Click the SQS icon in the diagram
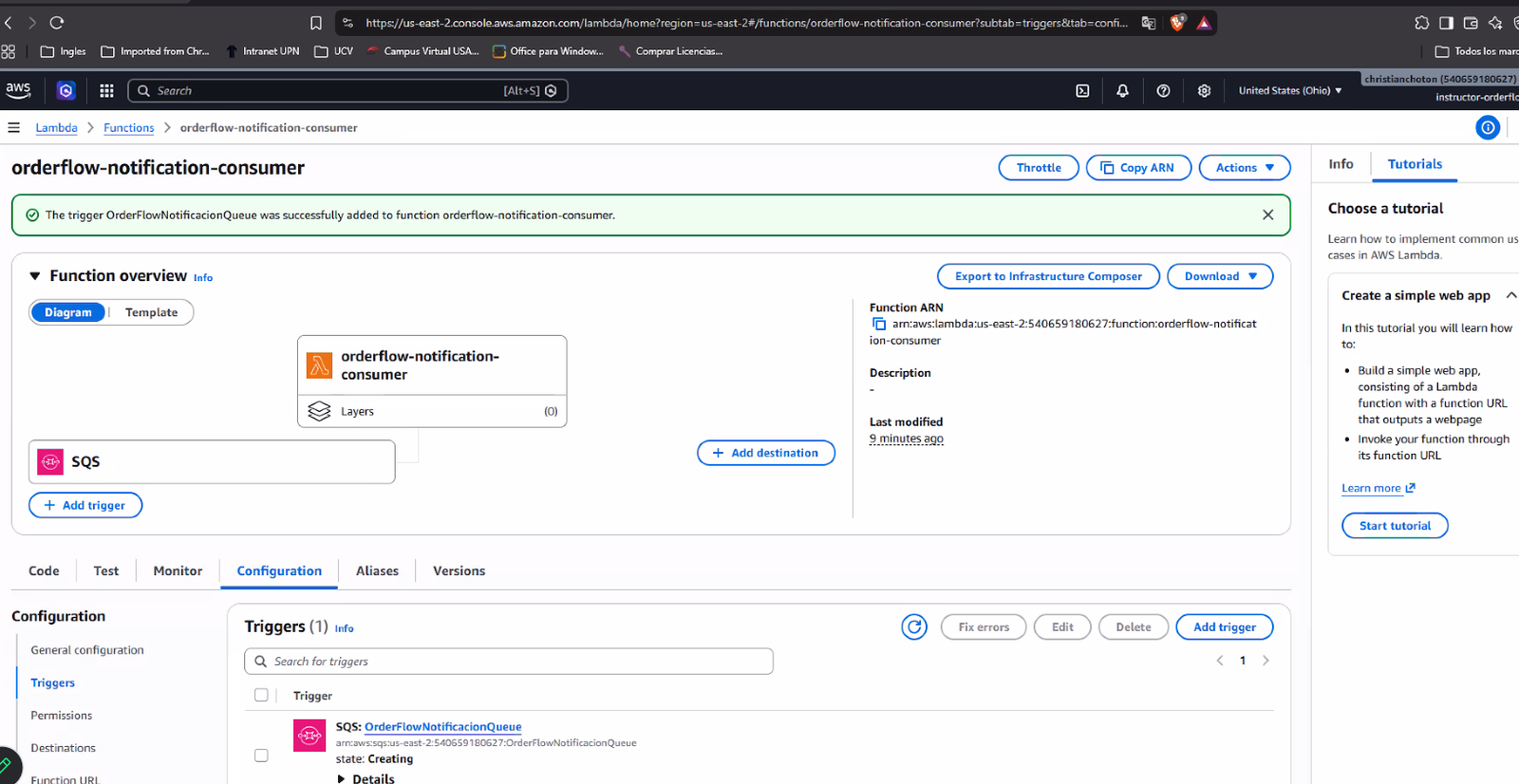1519x784 pixels. point(50,461)
